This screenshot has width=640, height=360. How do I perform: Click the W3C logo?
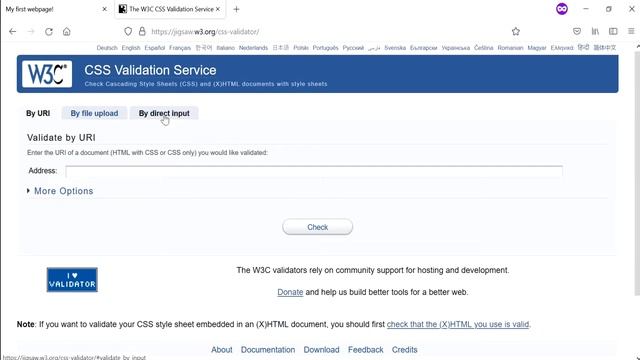pos(47,74)
